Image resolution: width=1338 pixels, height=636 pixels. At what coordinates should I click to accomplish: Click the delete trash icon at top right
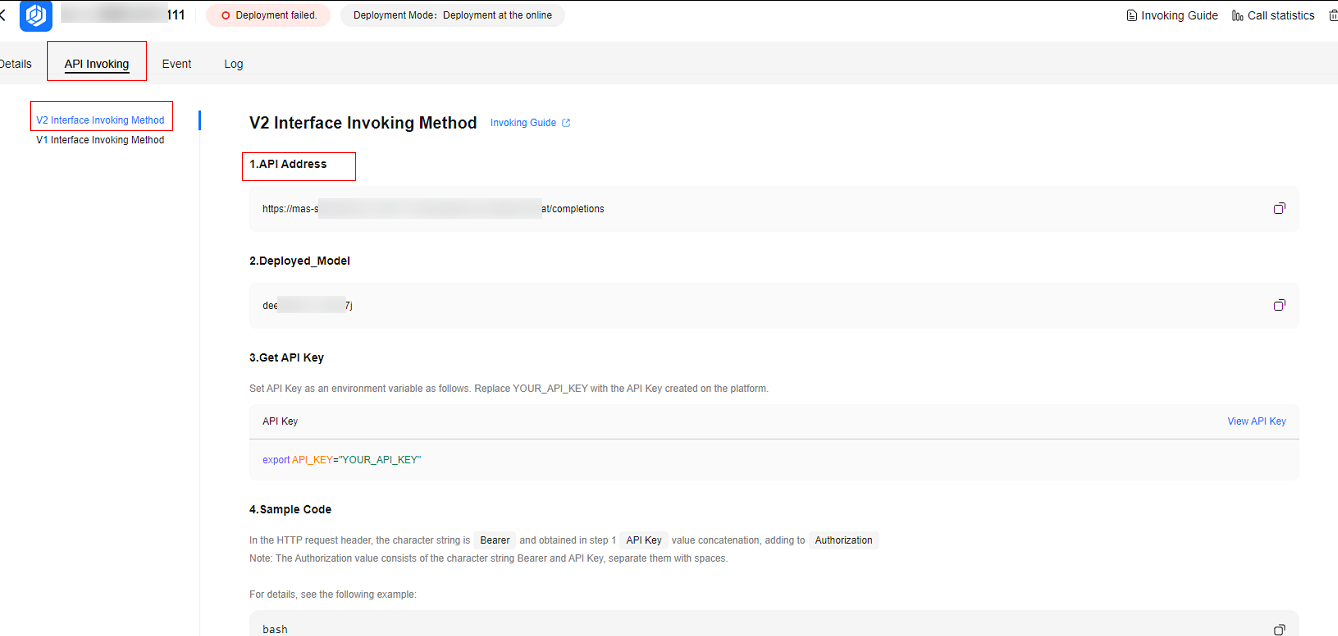1332,15
